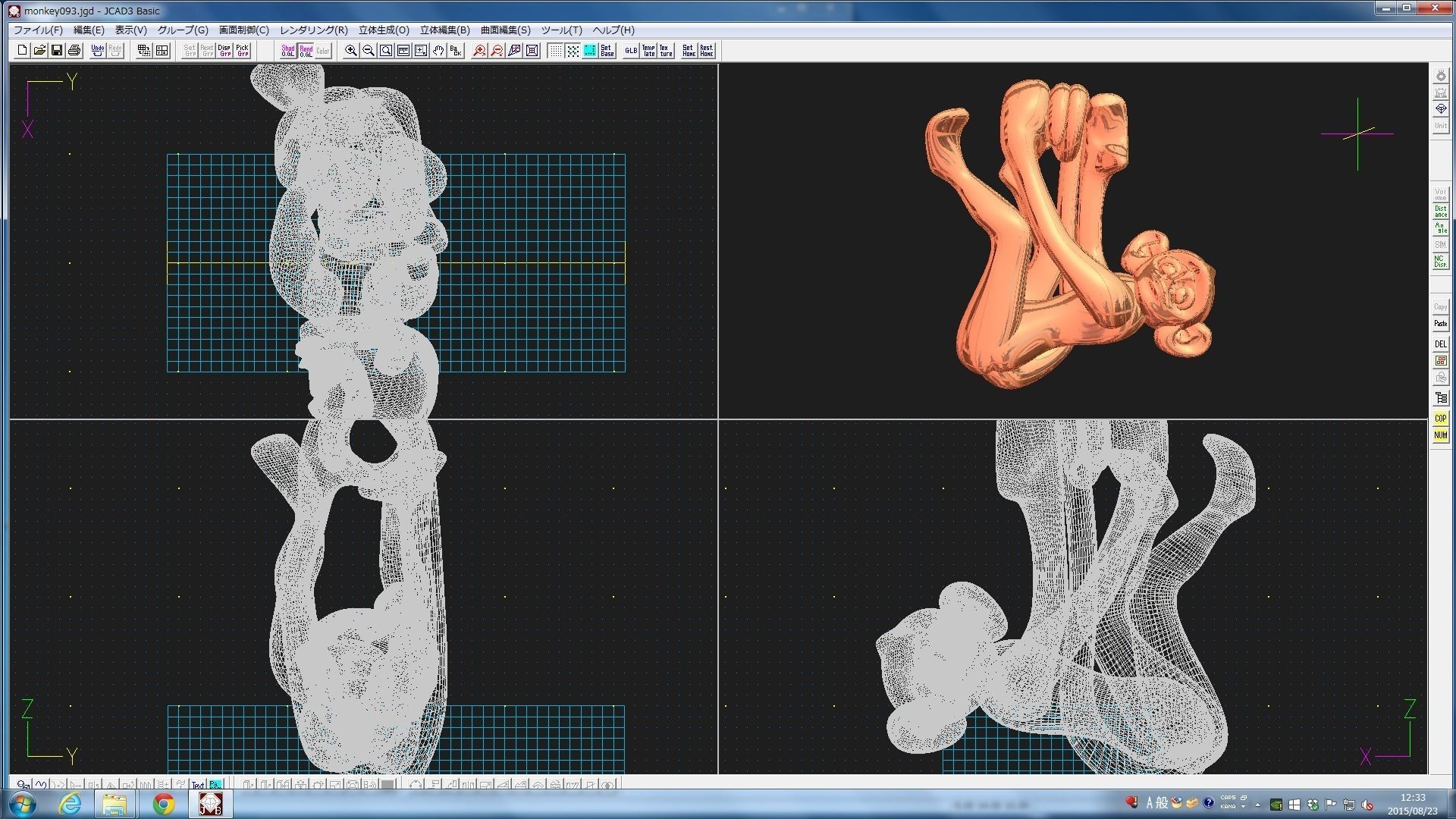Click the Print icon

point(74,51)
